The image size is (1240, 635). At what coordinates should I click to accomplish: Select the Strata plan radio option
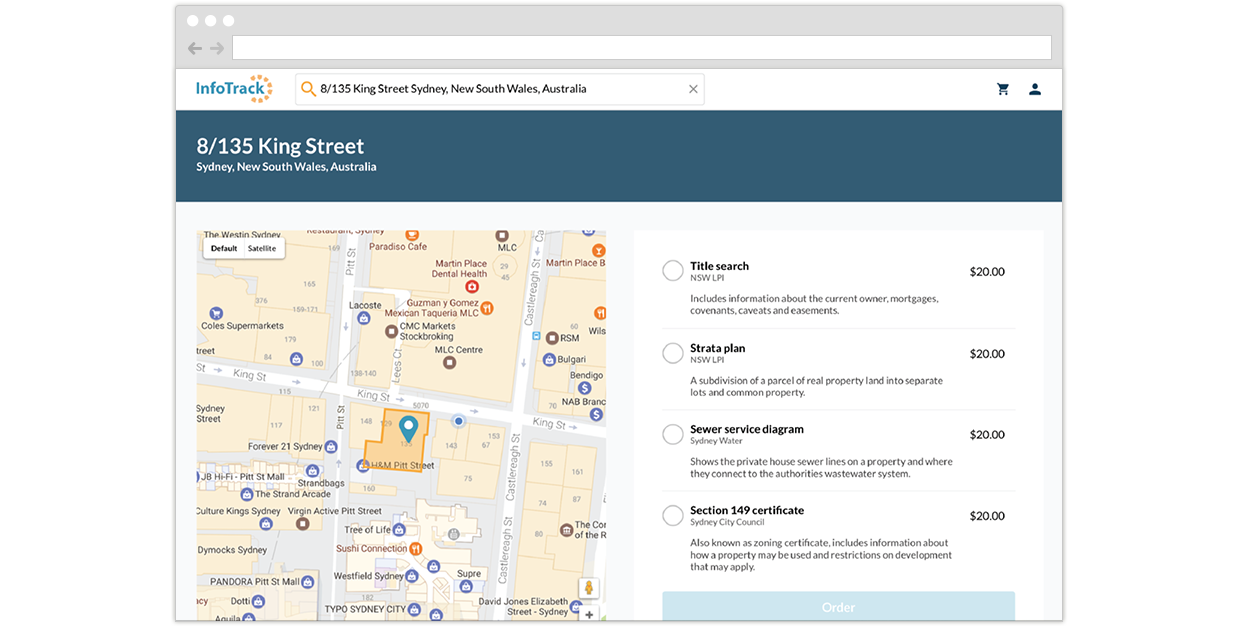point(673,353)
